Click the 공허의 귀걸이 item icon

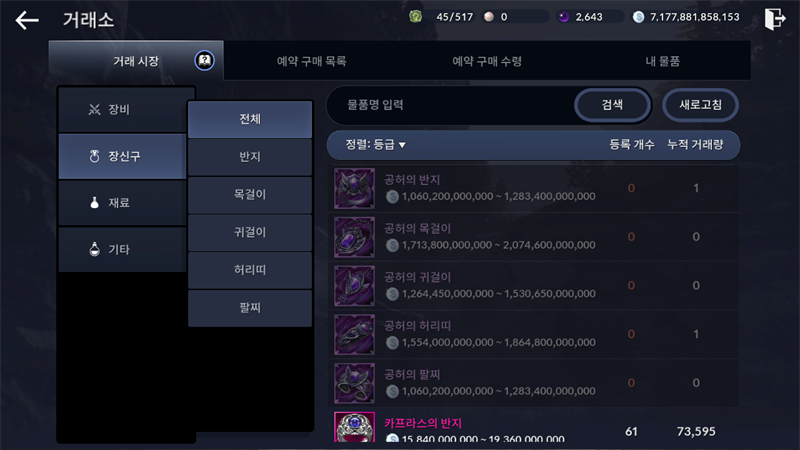(355, 286)
